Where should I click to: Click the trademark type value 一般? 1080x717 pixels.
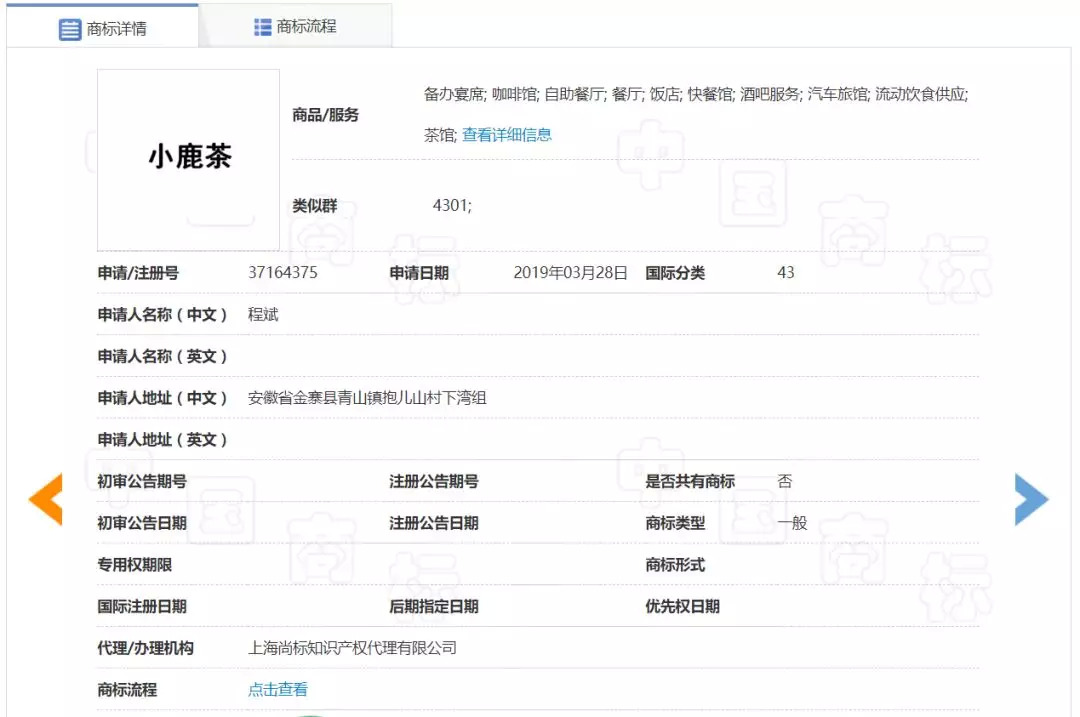pyautogui.click(x=792, y=523)
